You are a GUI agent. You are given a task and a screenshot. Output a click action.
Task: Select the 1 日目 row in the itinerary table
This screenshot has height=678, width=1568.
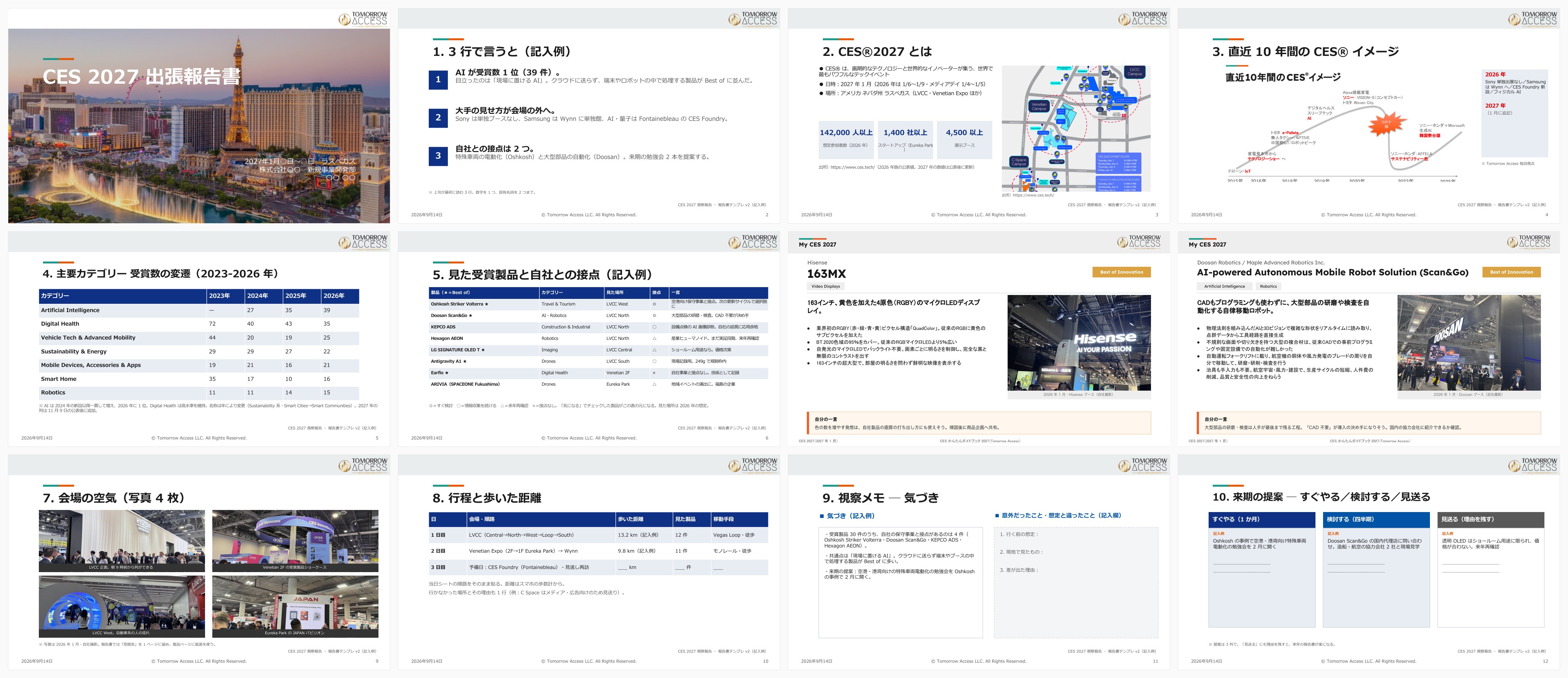(598, 535)
